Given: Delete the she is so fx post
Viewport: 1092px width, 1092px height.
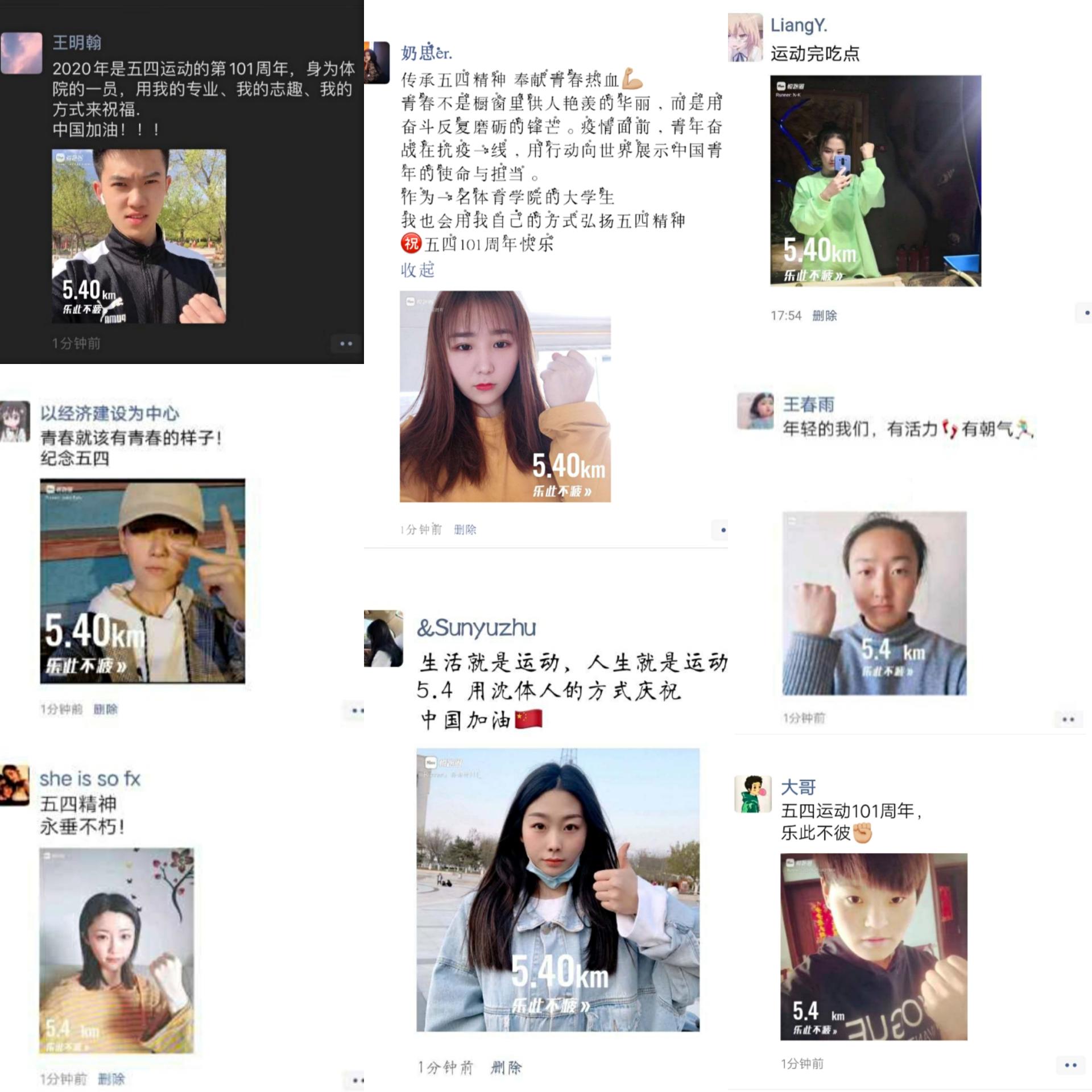Looking at the screenshot, I should click(x=111, y=1079).
